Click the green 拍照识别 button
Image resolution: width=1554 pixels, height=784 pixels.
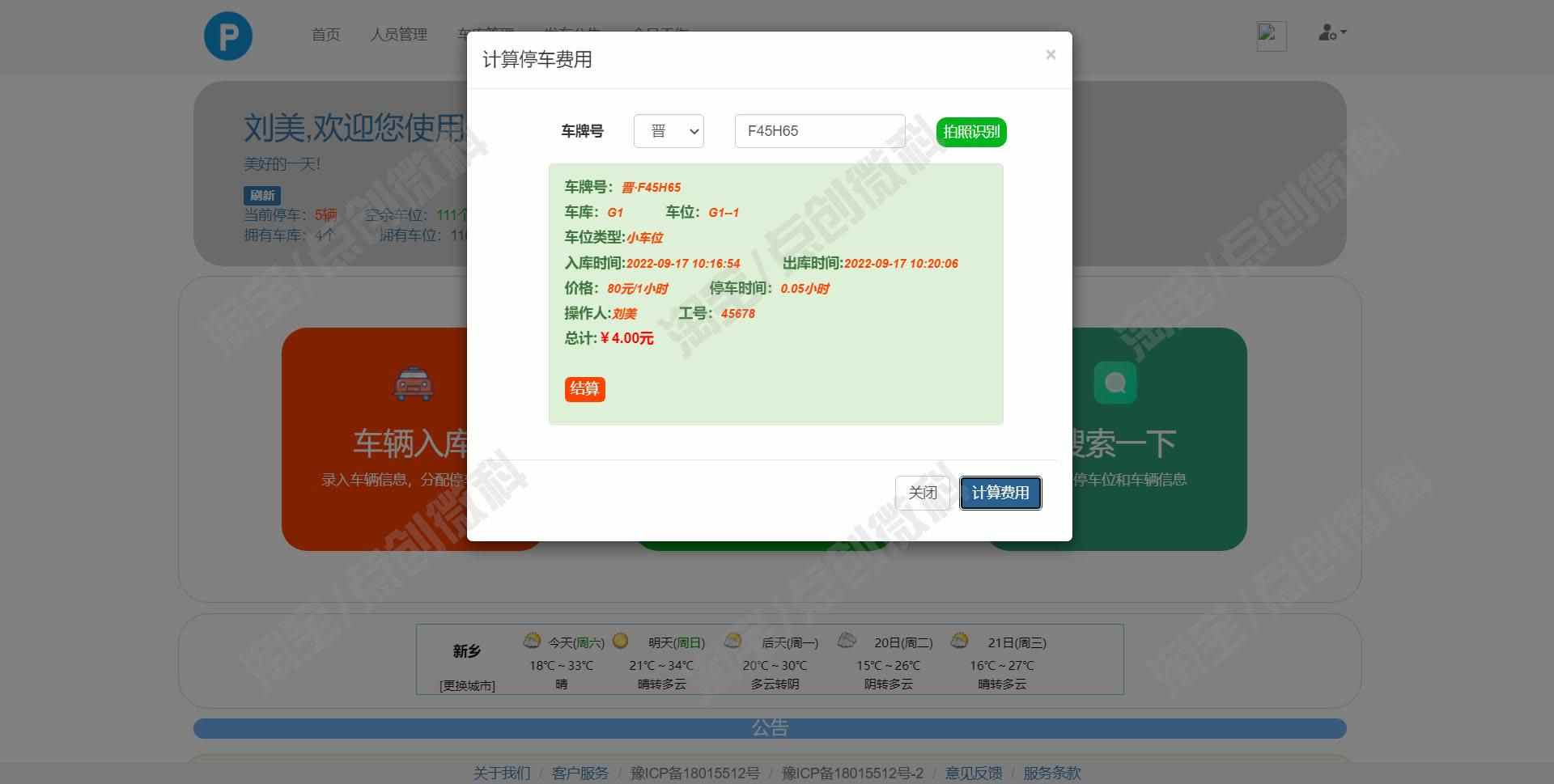point(971,132)
